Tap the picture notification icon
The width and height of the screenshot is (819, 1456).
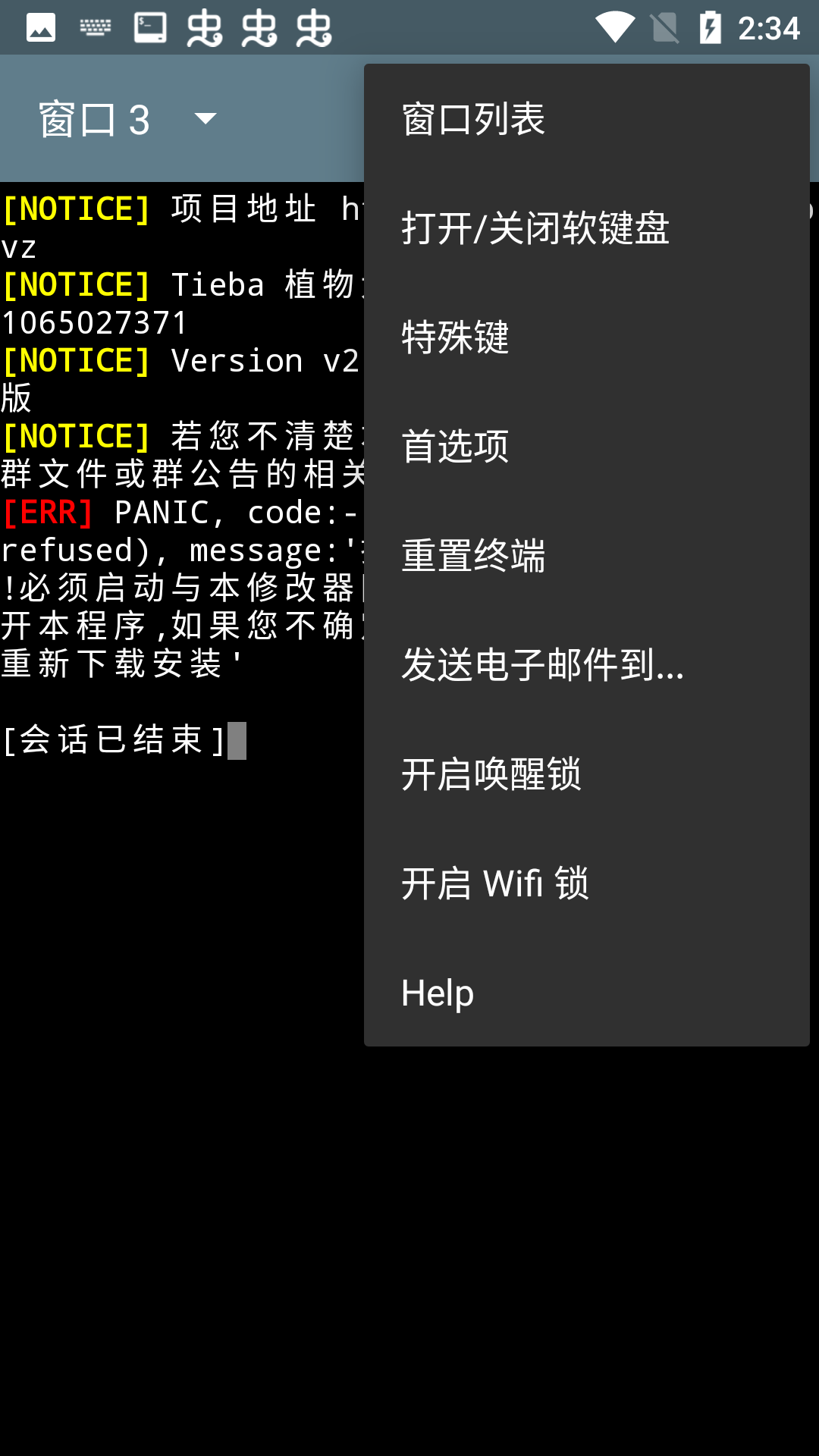tap(41, 28)
